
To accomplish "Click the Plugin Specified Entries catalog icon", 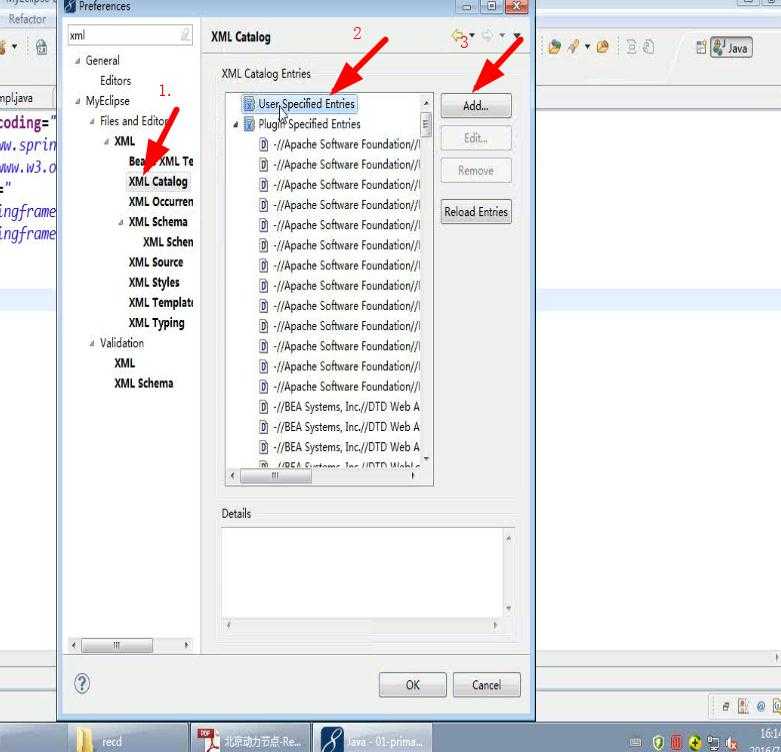I will point(249,124).
